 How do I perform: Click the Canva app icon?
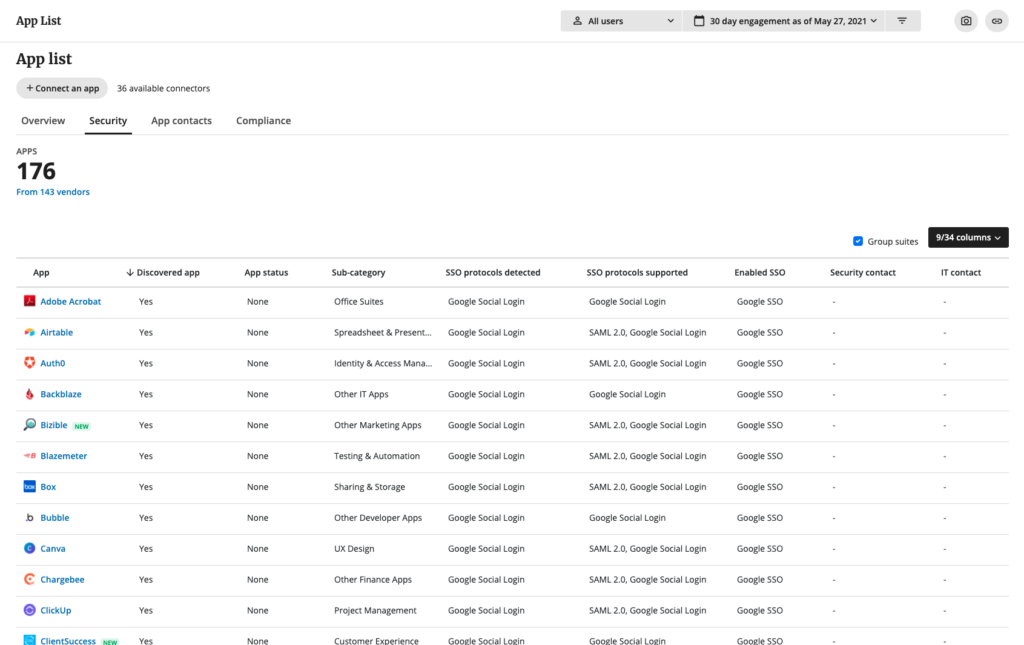[29, 548]
